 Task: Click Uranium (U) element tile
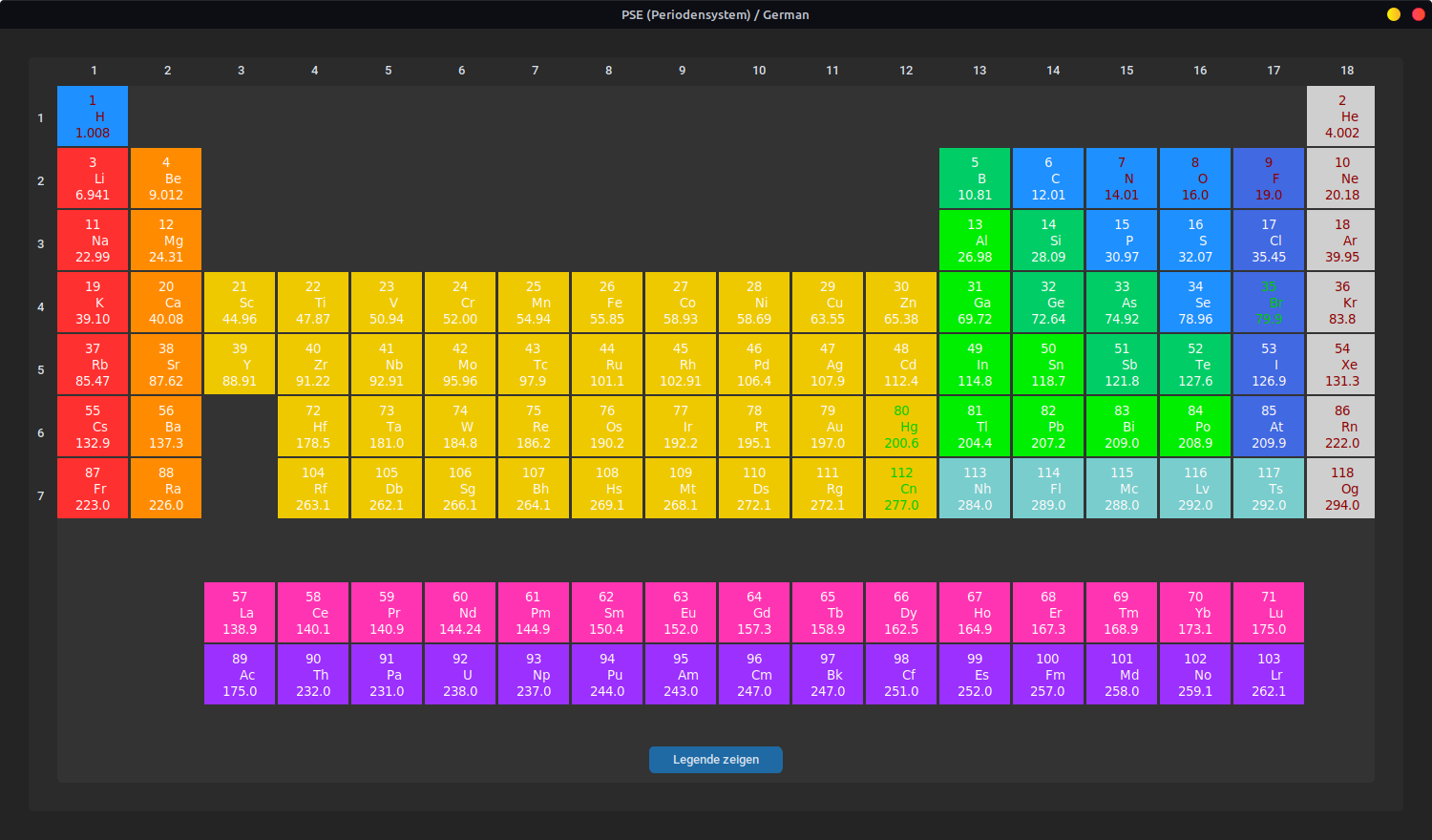point(460,675)
